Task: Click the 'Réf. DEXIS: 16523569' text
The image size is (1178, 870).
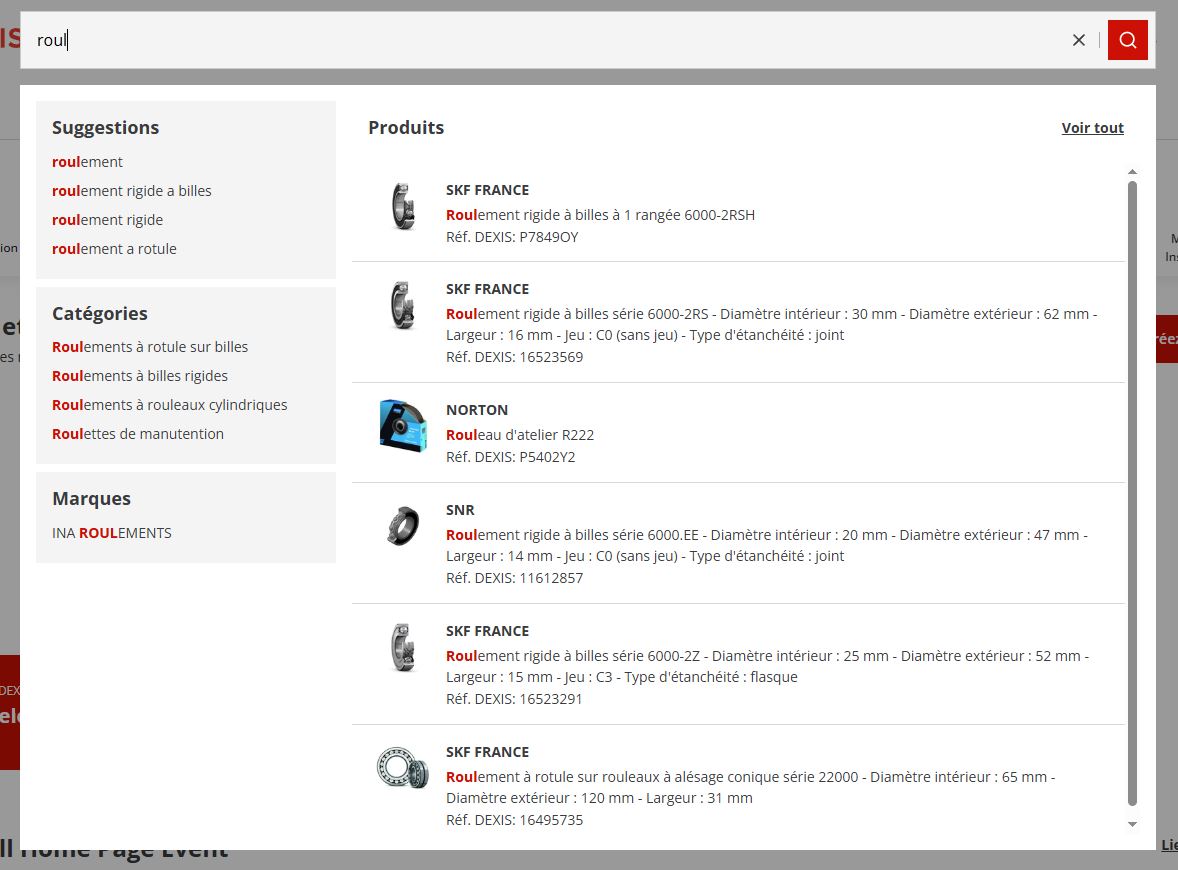Action: point(515,358)
